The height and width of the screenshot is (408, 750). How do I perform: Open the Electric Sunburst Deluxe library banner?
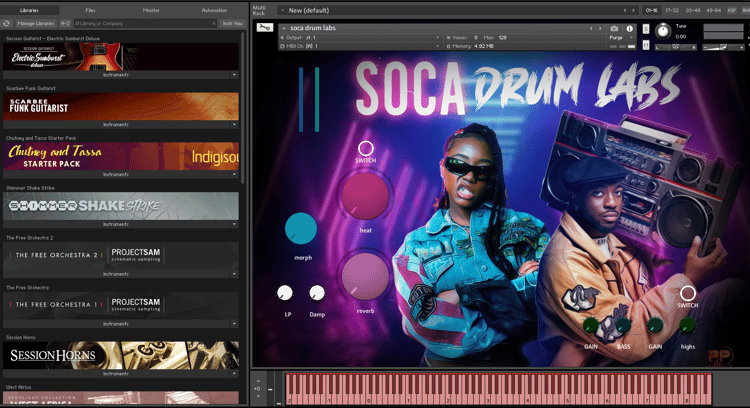pos(121,56)
